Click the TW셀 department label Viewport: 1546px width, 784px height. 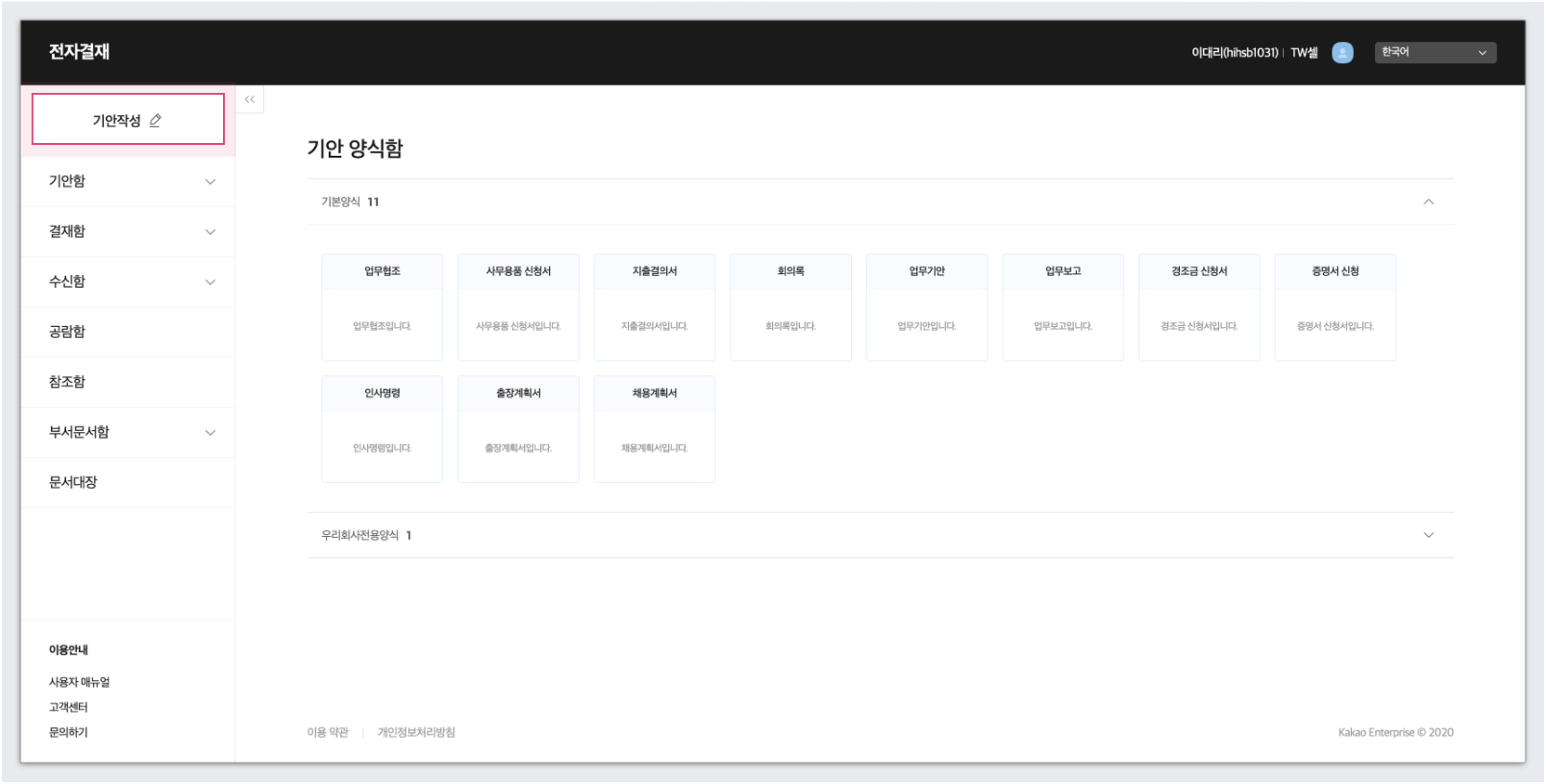1304,53
